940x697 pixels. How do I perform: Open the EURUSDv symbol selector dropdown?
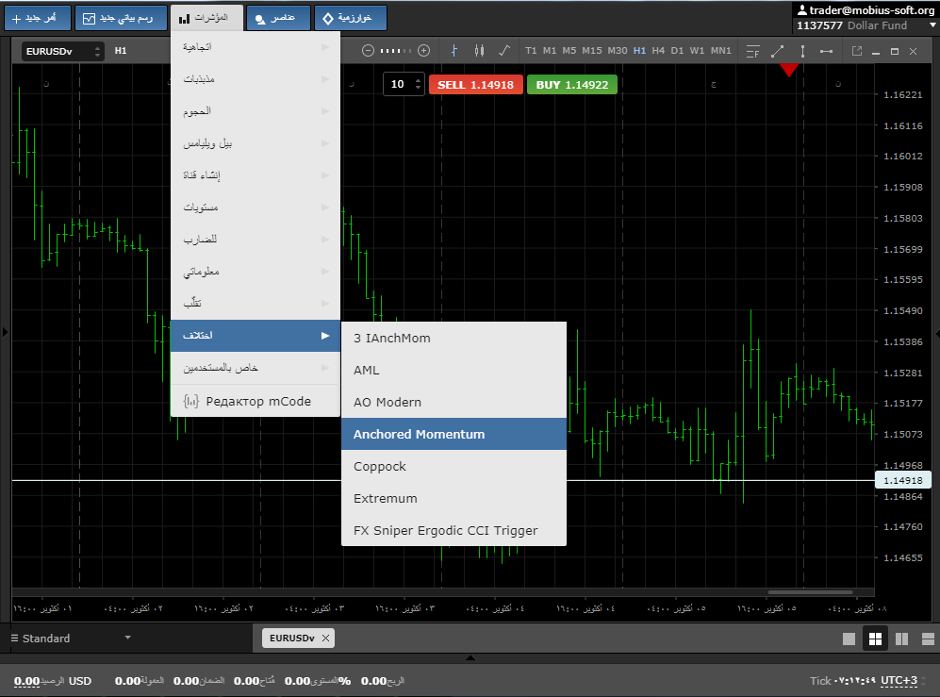pyautogui.click(x=63, y=52)
